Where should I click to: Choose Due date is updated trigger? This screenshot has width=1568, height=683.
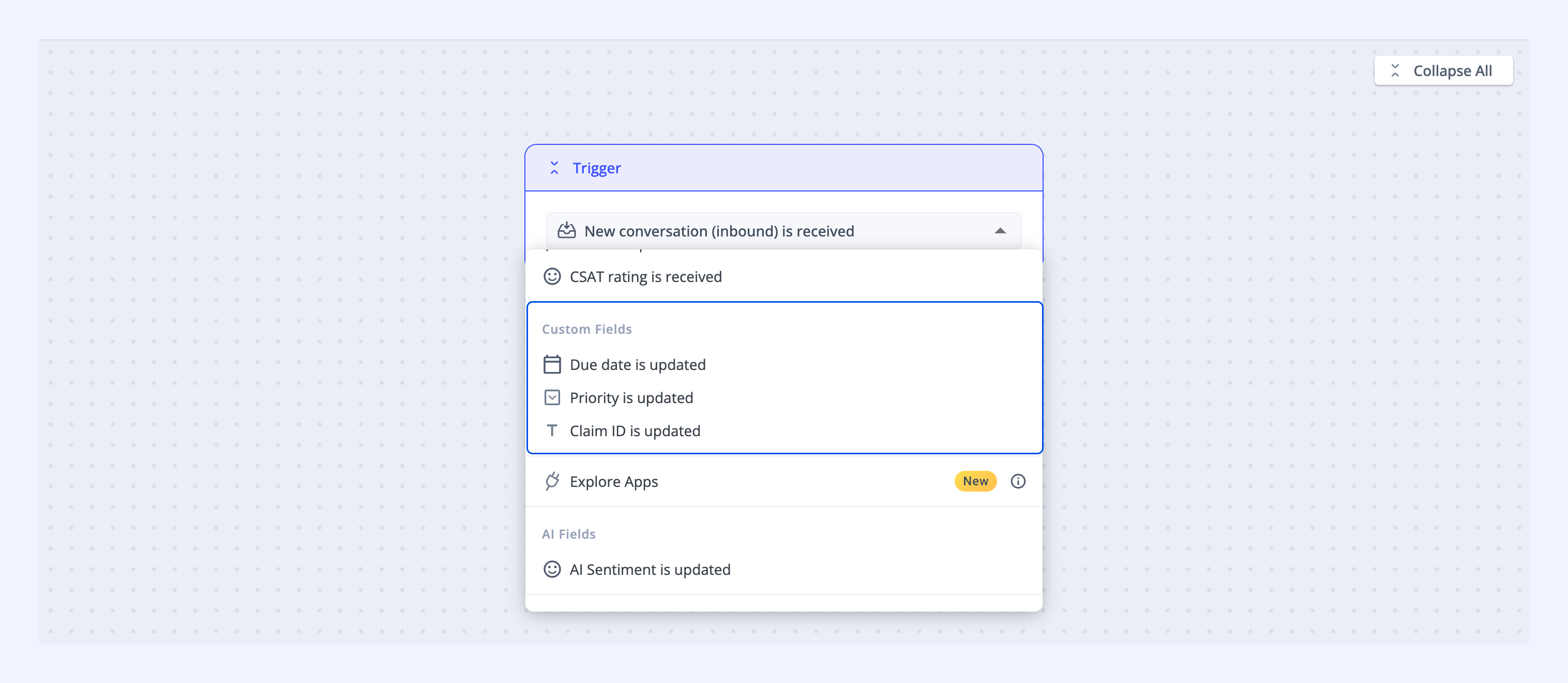pyautogui.click(x=783, y=364)
